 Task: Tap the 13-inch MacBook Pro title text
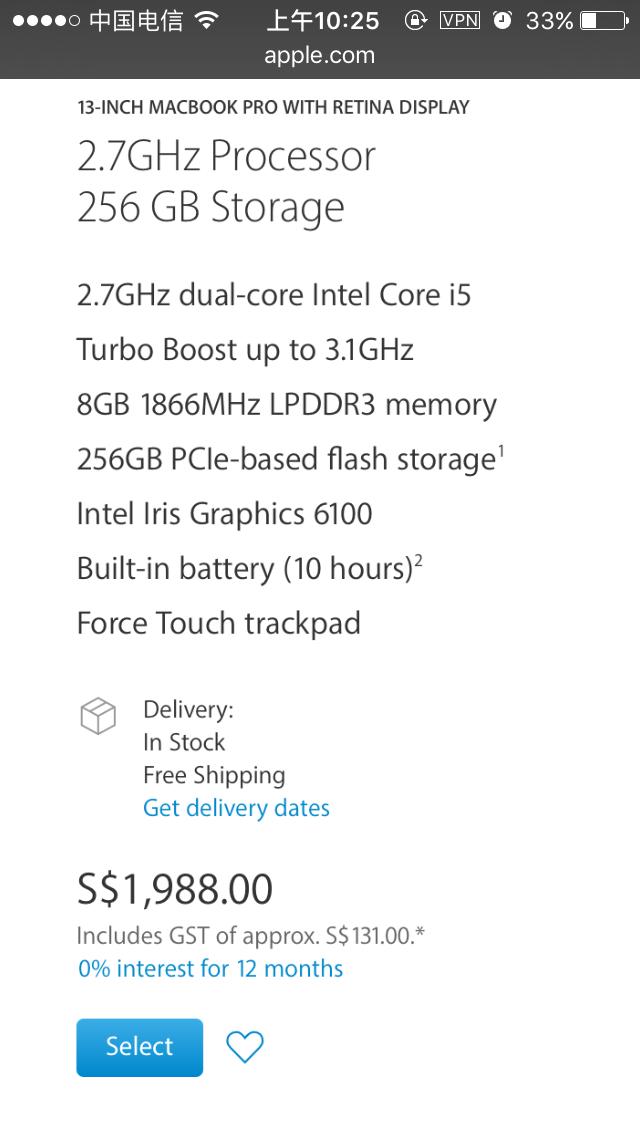(273, 107)
